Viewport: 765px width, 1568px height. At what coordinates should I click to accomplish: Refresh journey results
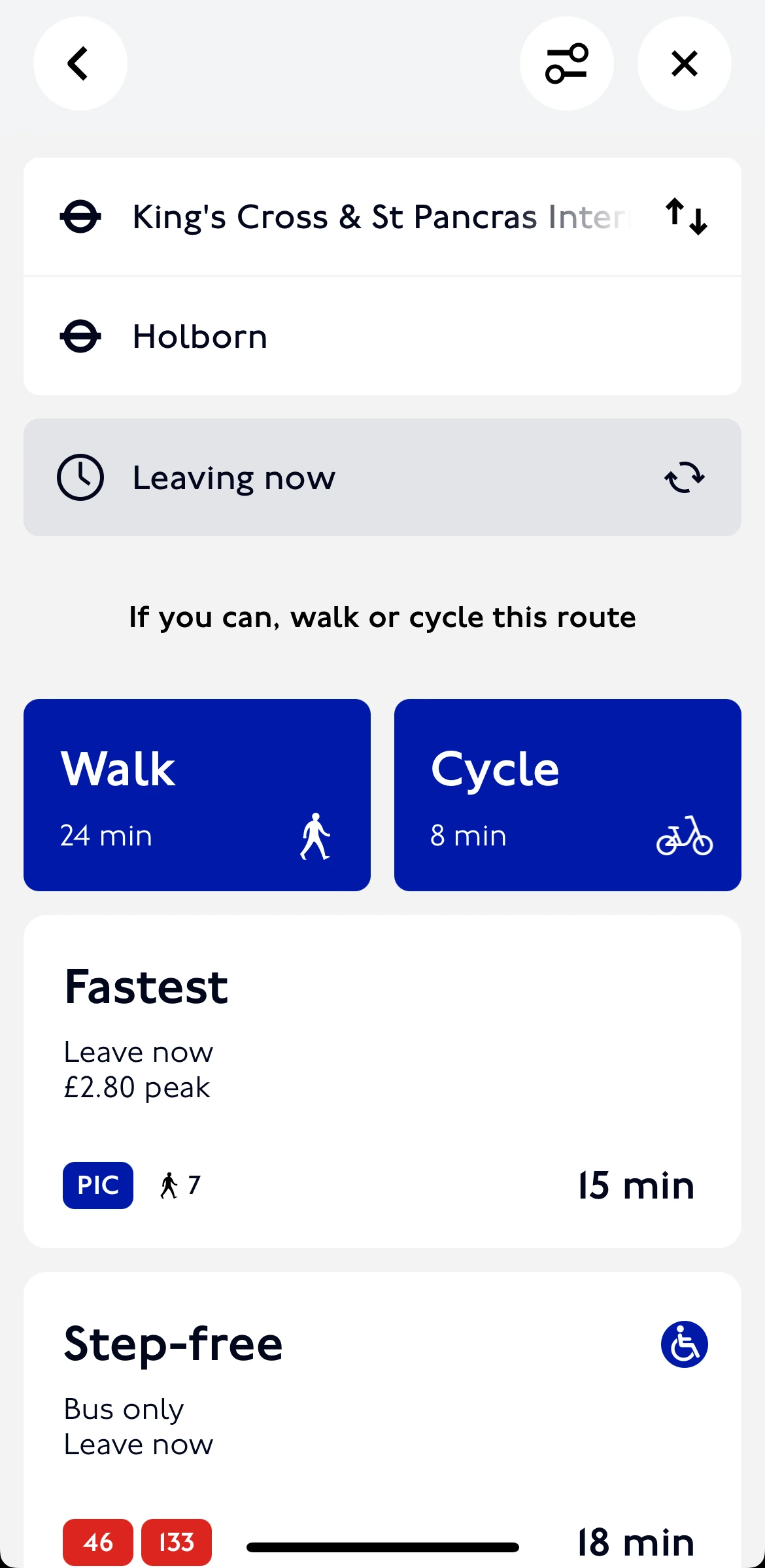tap(684, 477)
